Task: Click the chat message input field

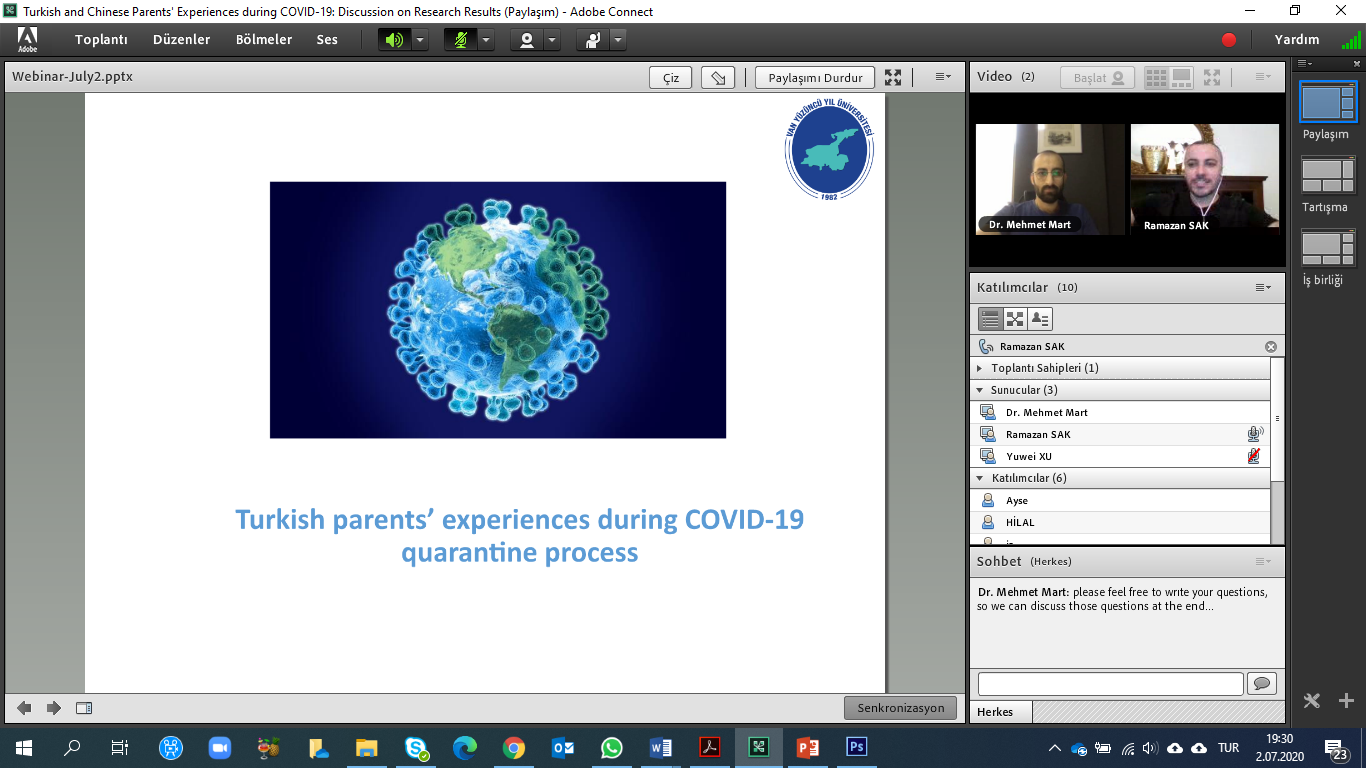Action: [x=1110, y=683]
